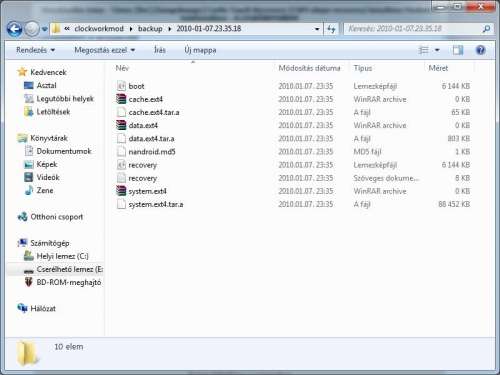Select the system.ext4 WinRAR archive
Image resolution: width=500 pixels, height=375 pixels.
pos(147,191)
